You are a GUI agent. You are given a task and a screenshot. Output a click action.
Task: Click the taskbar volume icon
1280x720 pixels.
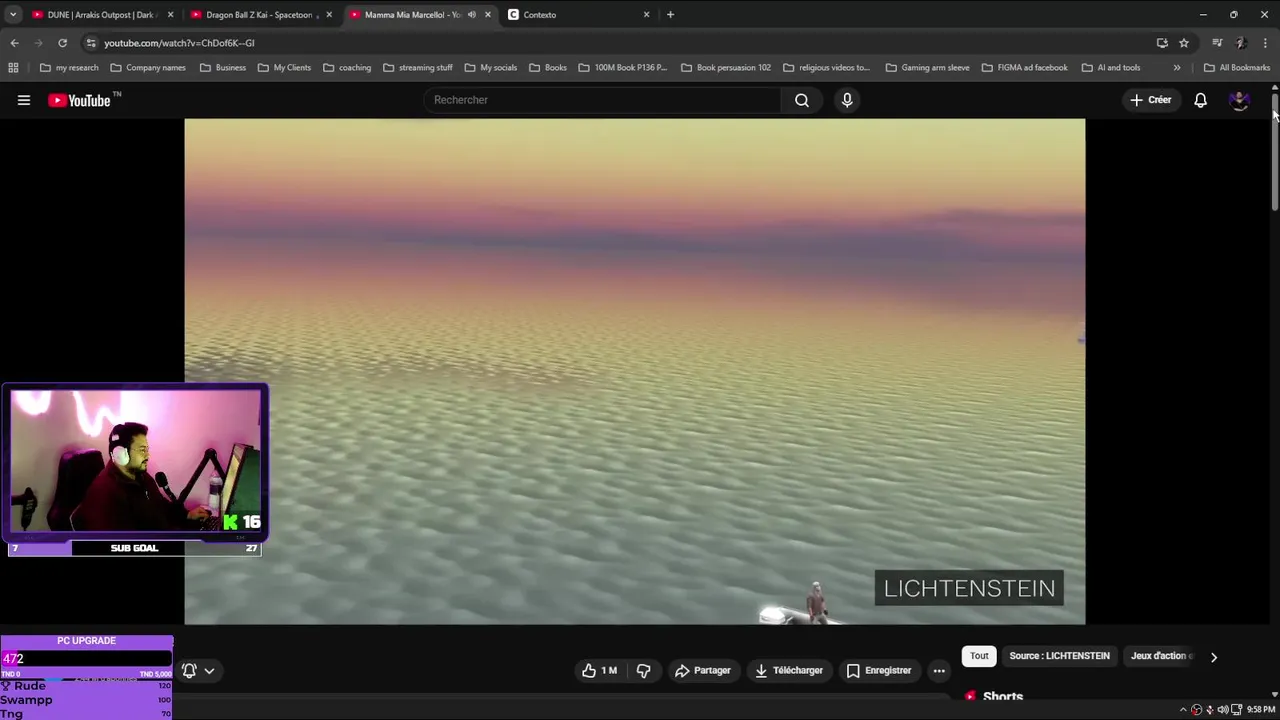click(x=1222, y=710)
